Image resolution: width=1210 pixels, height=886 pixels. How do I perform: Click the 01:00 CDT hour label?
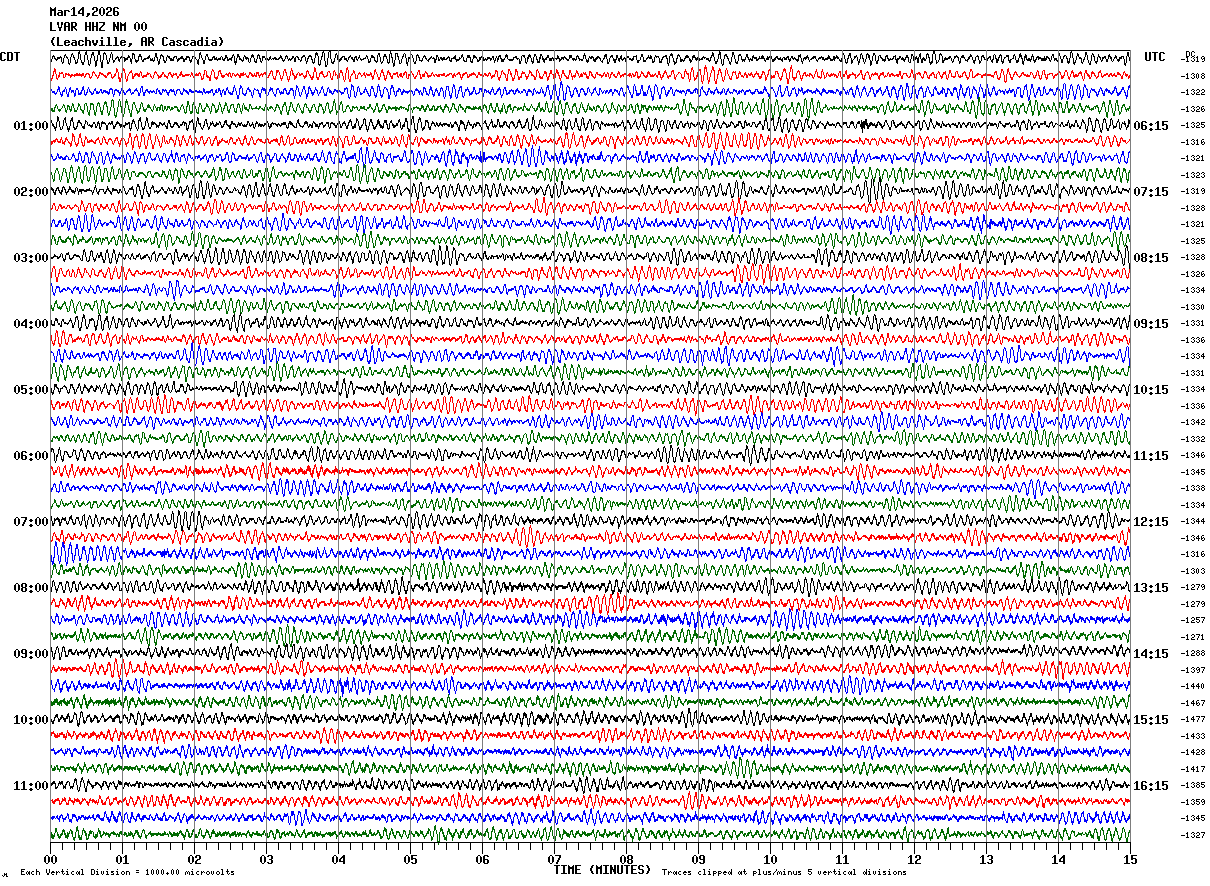click(x=31, y=126)
